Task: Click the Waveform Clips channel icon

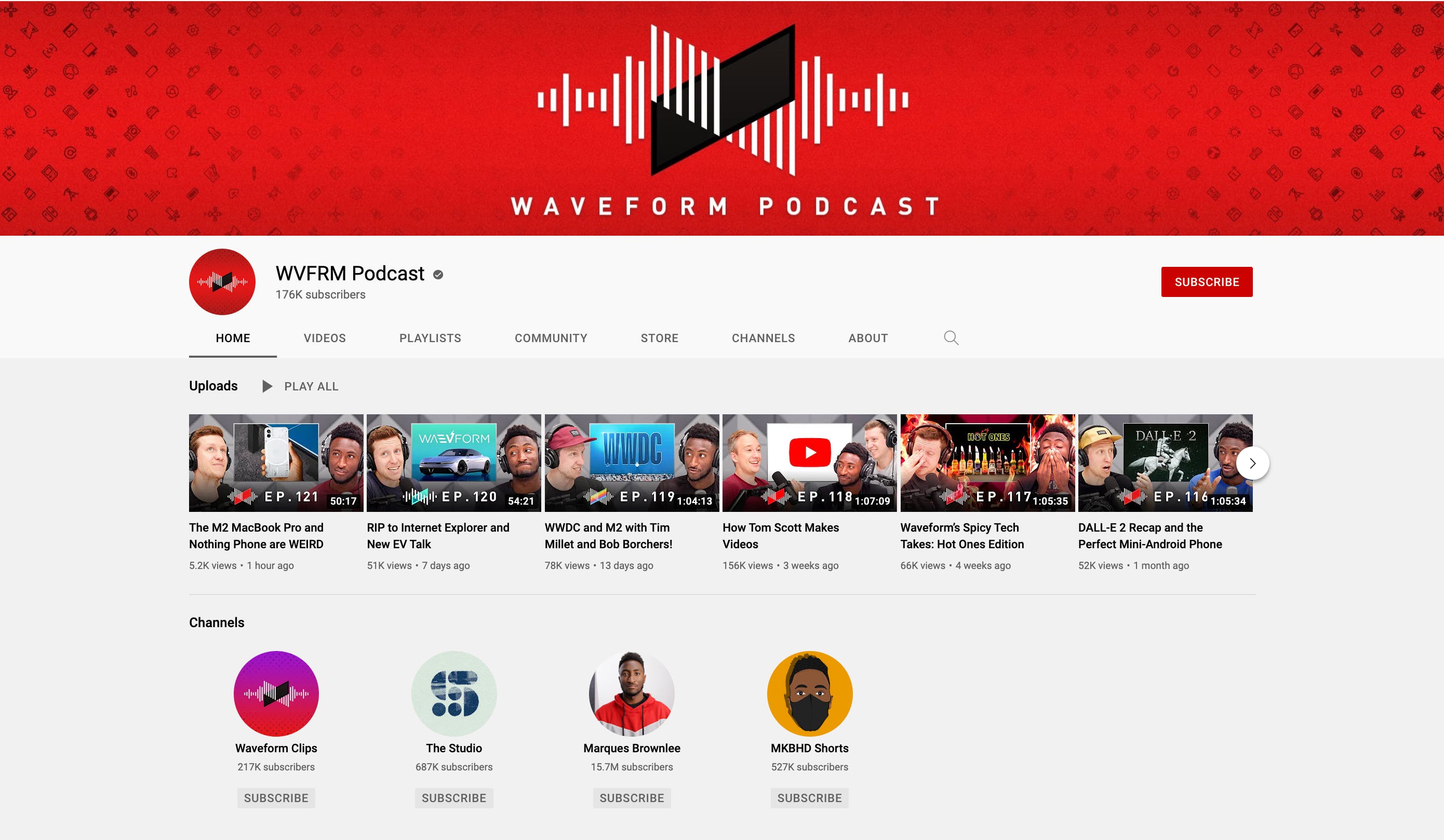Action: tap(275, 694)
